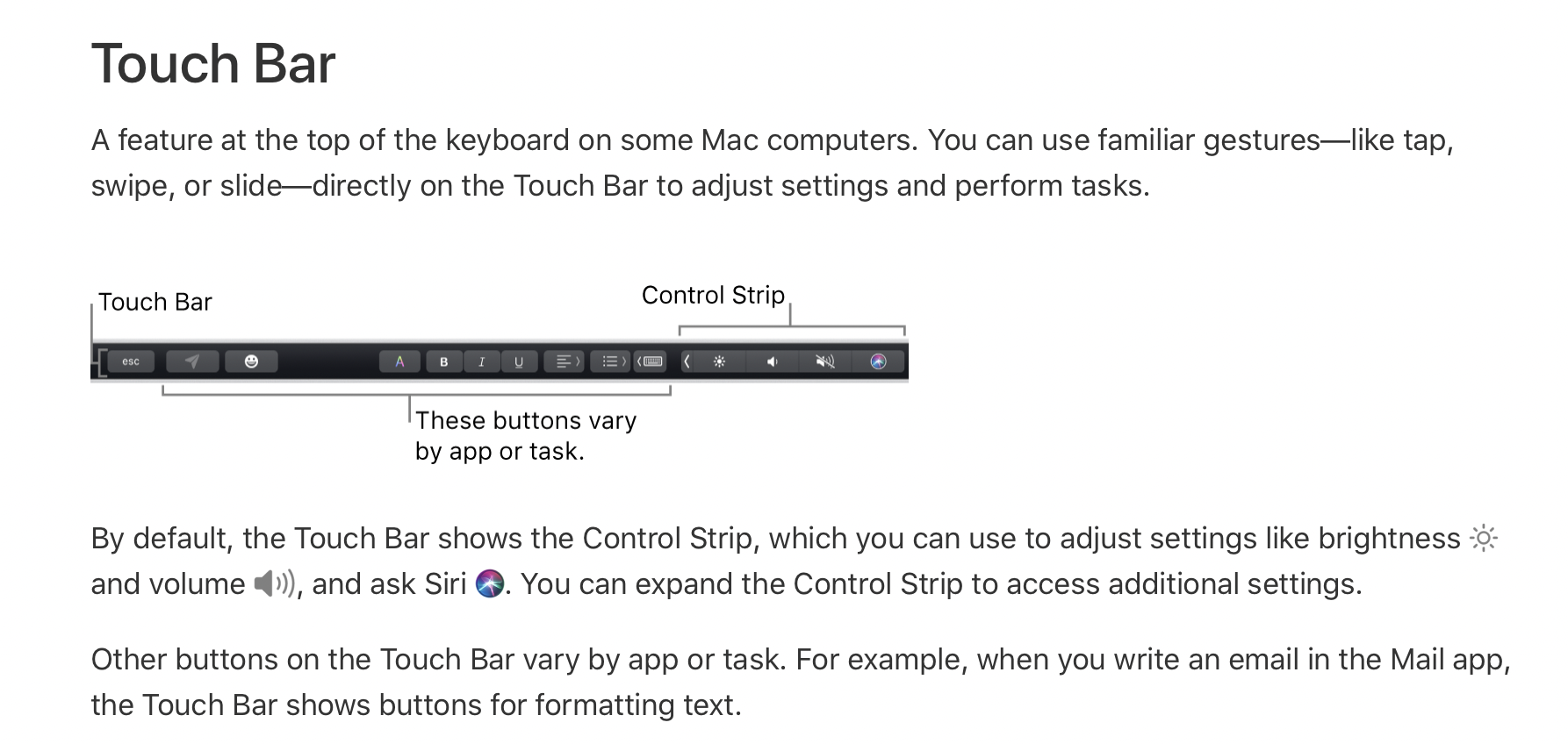1568x744 pixels.
Task: Toggle italic formatting on Touch Bar
Action: (482, 361)
